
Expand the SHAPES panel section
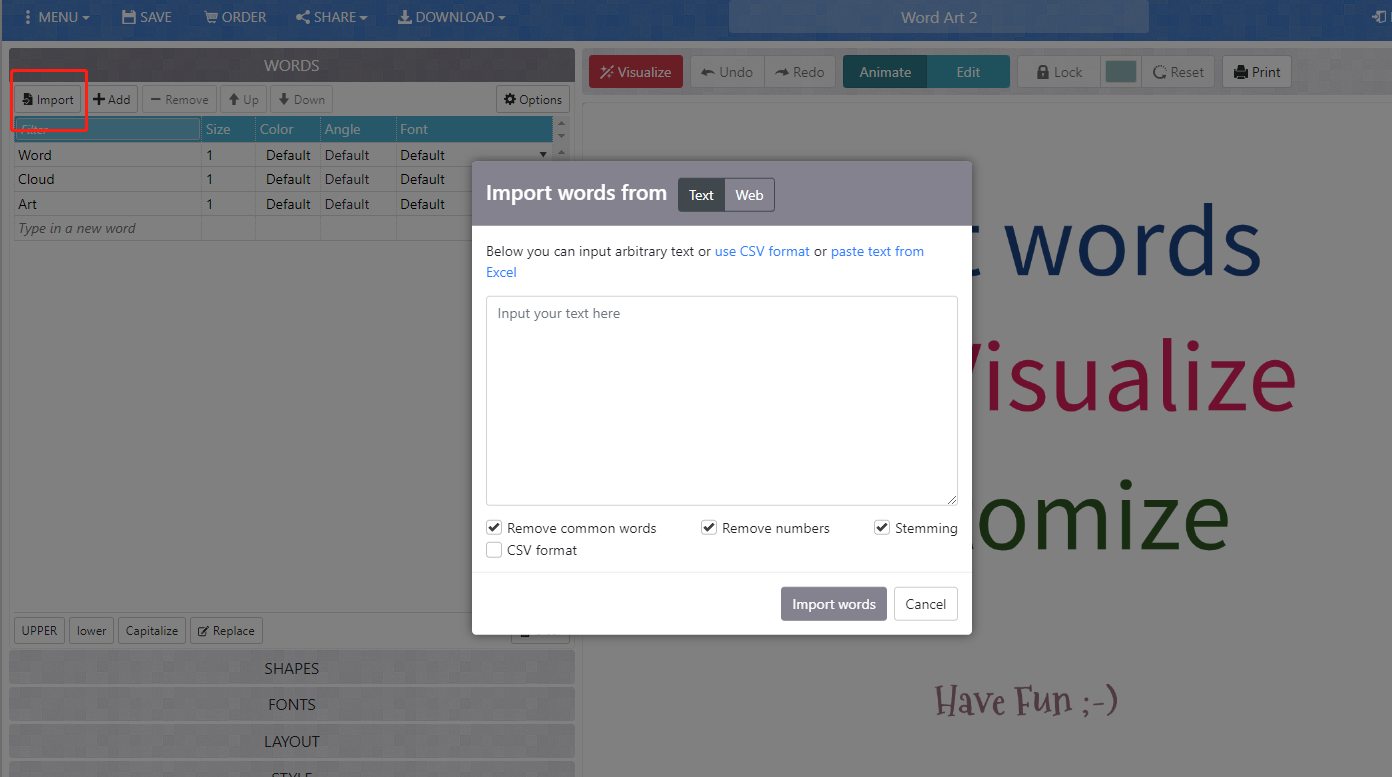[292, 668]
